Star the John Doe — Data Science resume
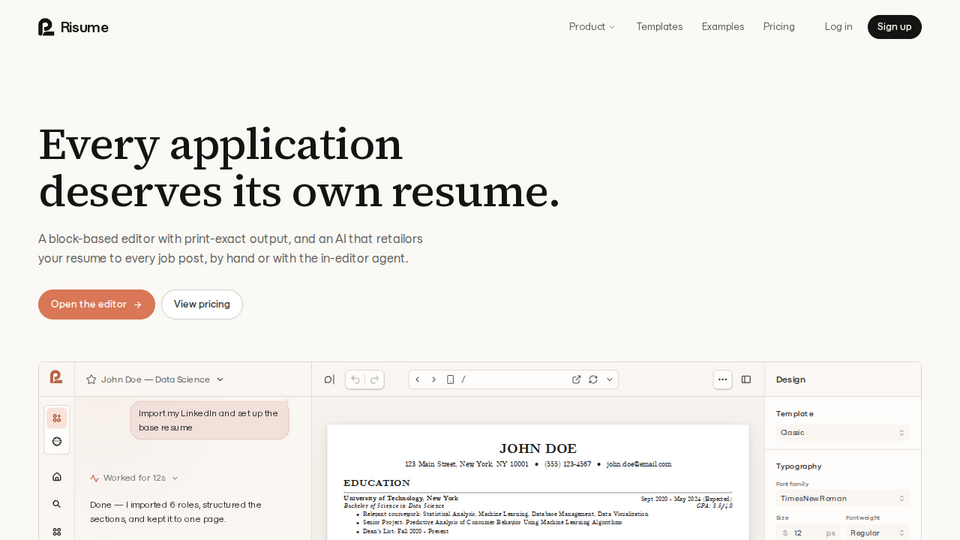This screenshot has width=960, height=540. 91,380
